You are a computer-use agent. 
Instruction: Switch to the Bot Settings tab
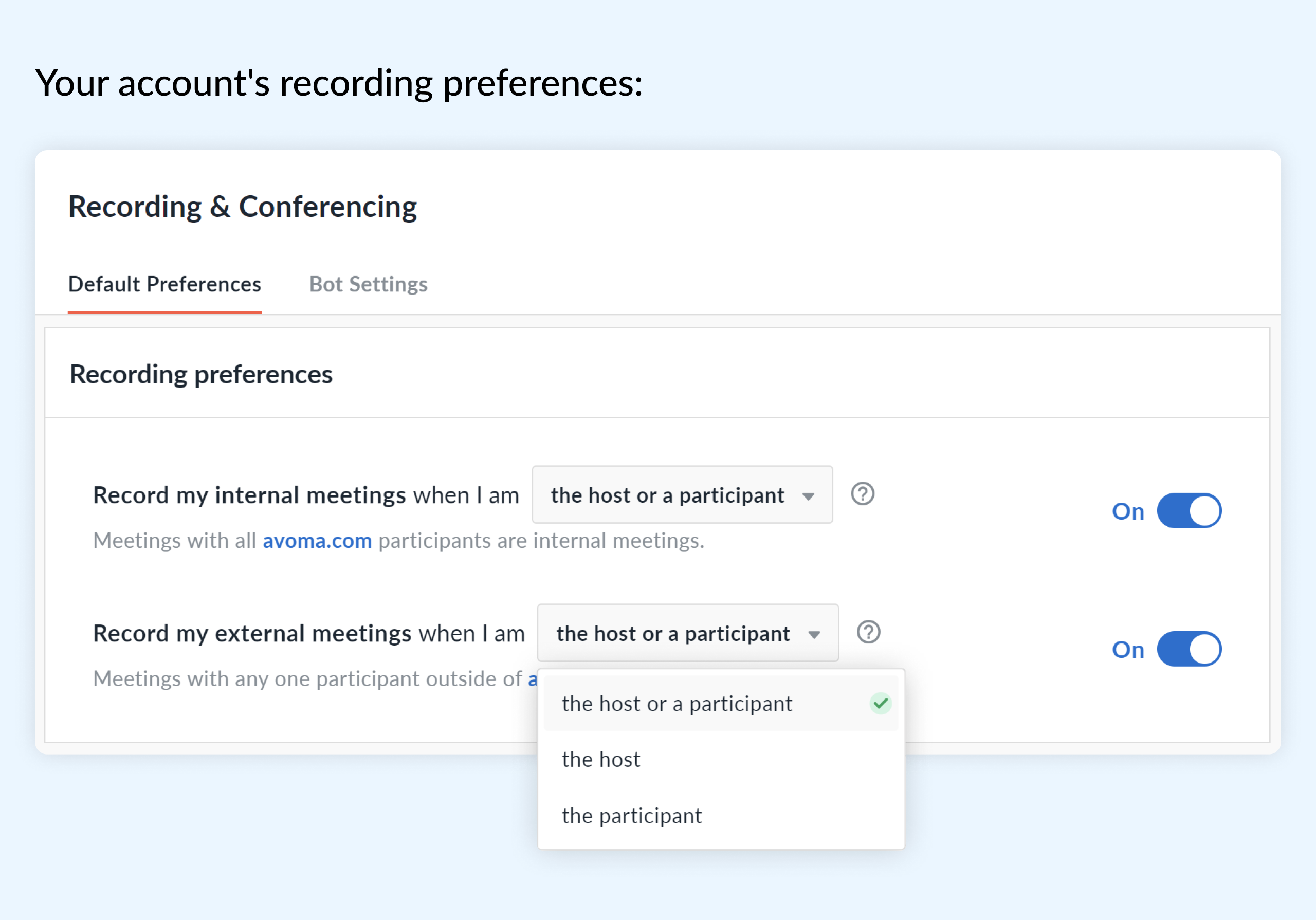click(368, 284)
